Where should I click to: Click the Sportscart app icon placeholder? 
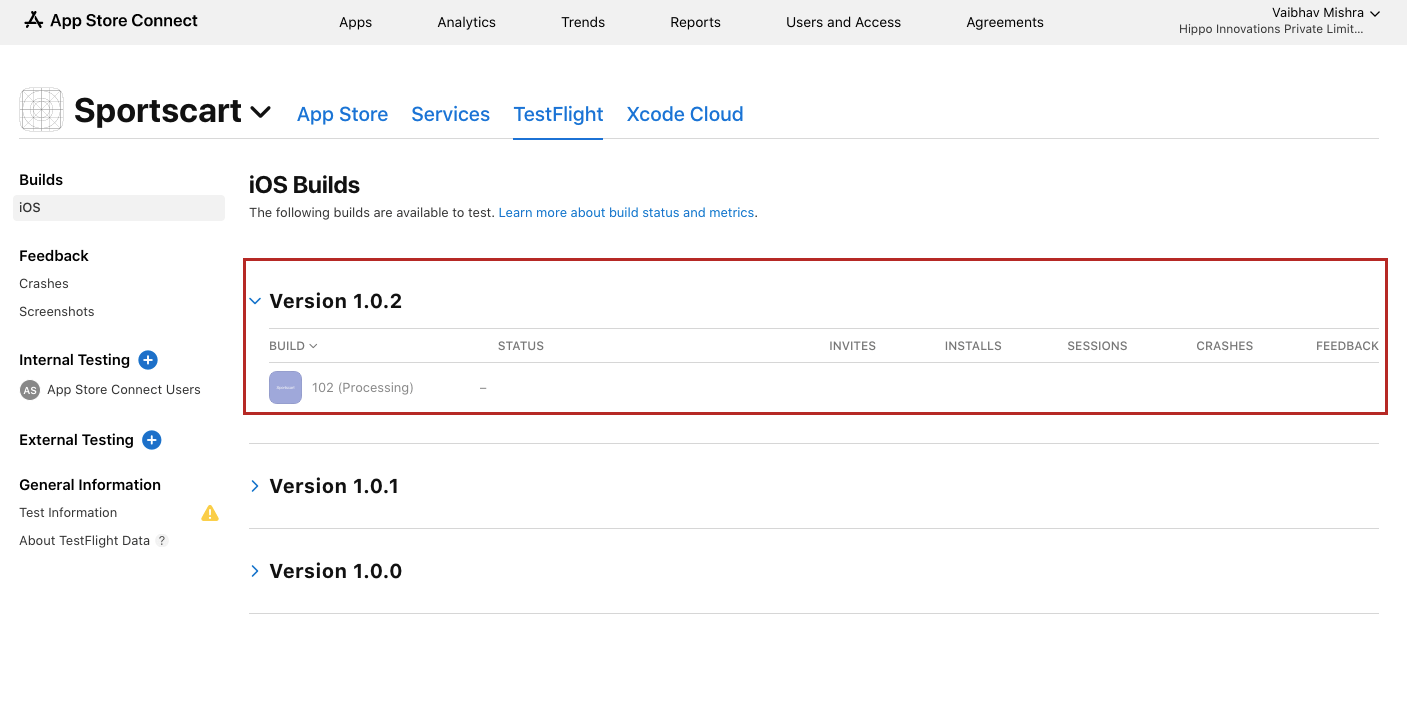(x=41, y=109)
